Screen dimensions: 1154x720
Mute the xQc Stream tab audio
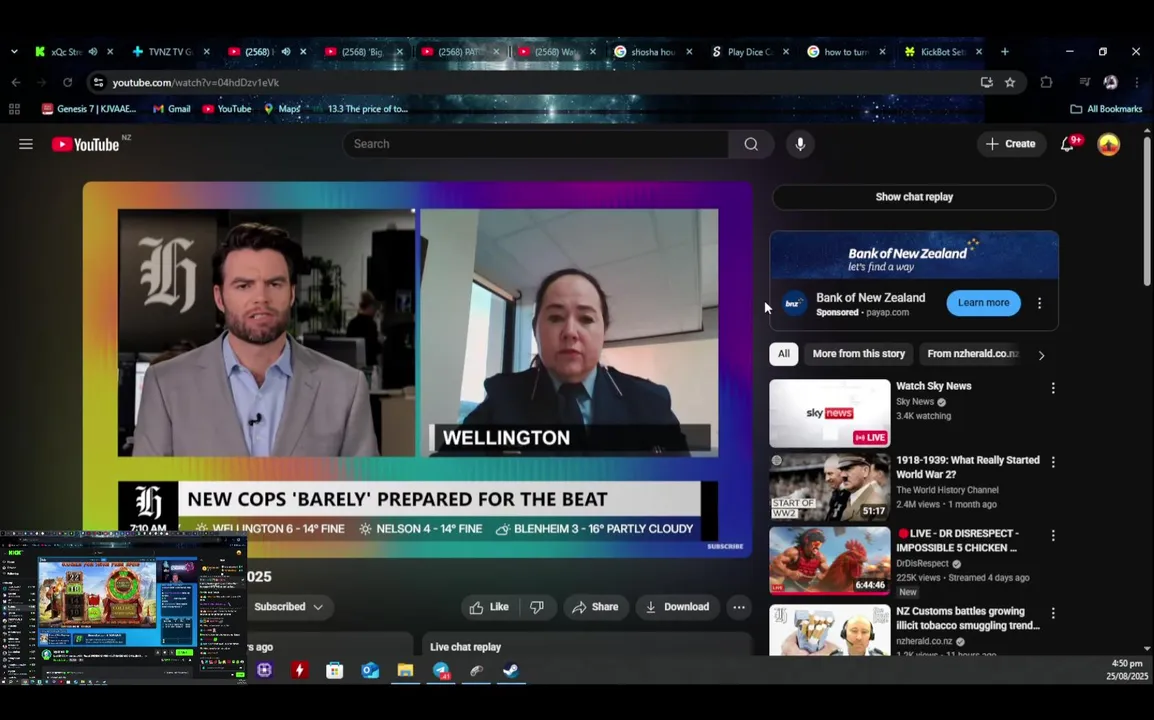[93, 52]
